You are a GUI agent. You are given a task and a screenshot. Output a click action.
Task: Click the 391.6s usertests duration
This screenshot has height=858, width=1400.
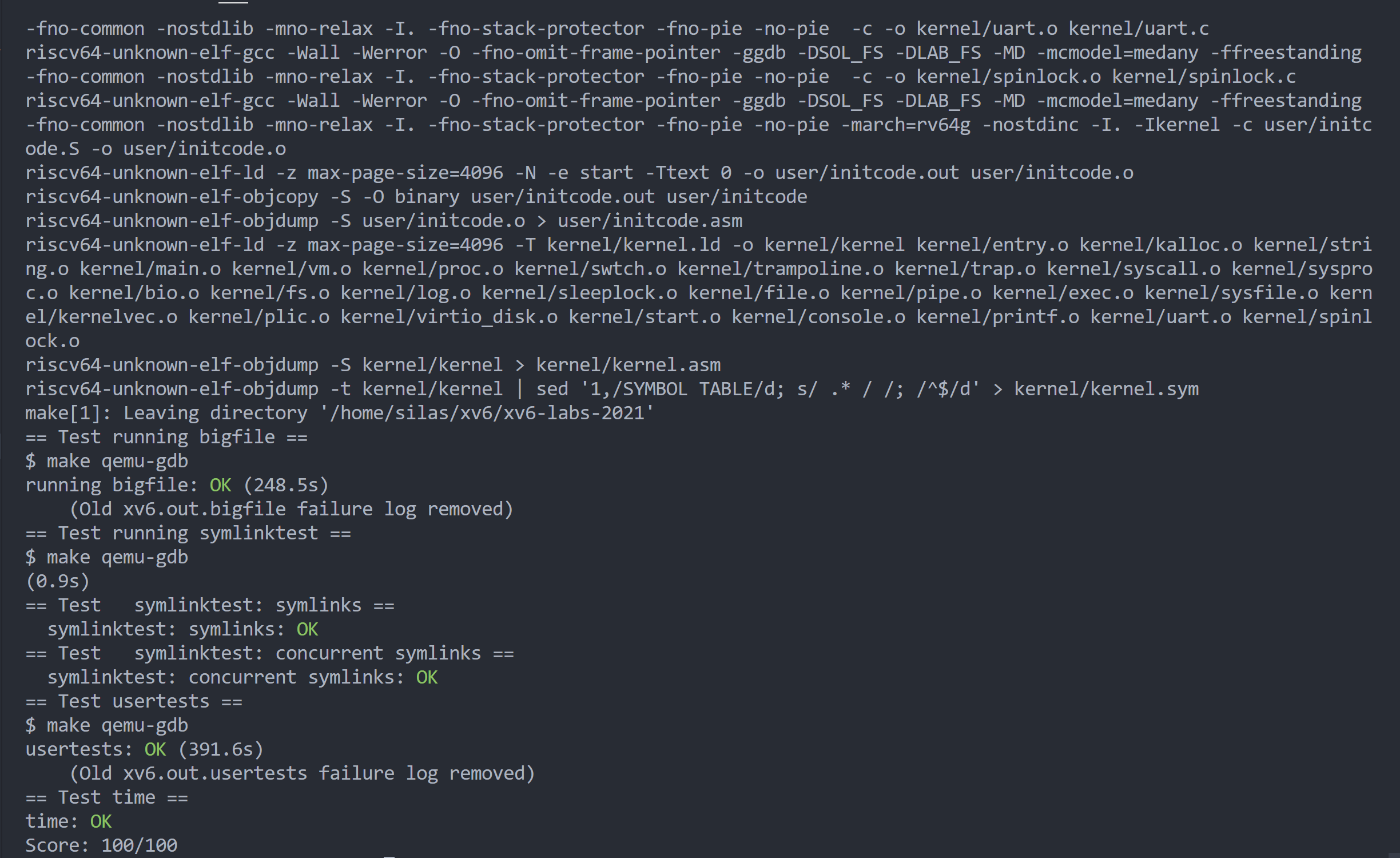click(221, 749)
